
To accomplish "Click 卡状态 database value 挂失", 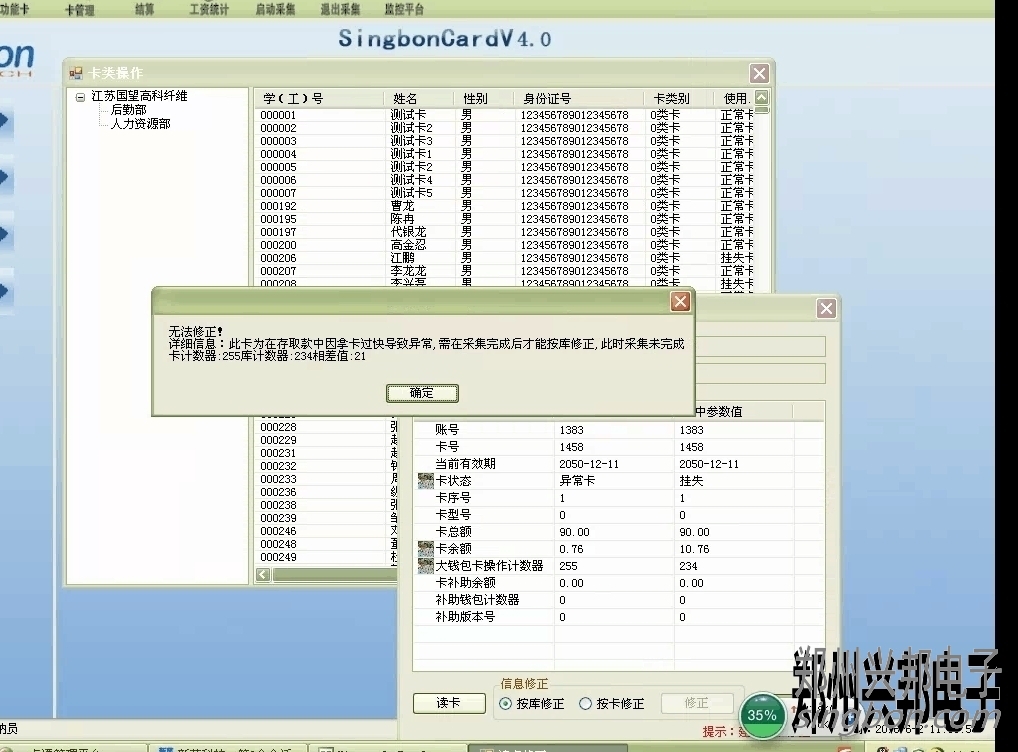I will (691, 481).
